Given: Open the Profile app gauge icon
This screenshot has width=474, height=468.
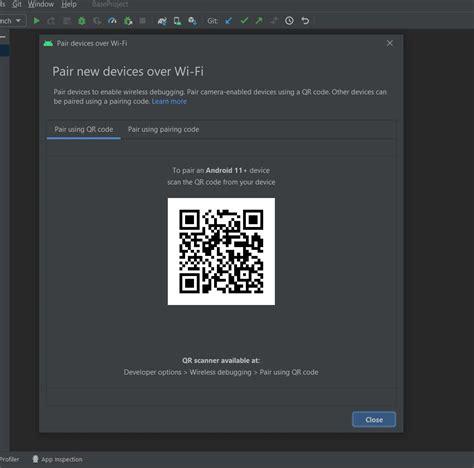Looking at the screenshot, I should [112, 21].
